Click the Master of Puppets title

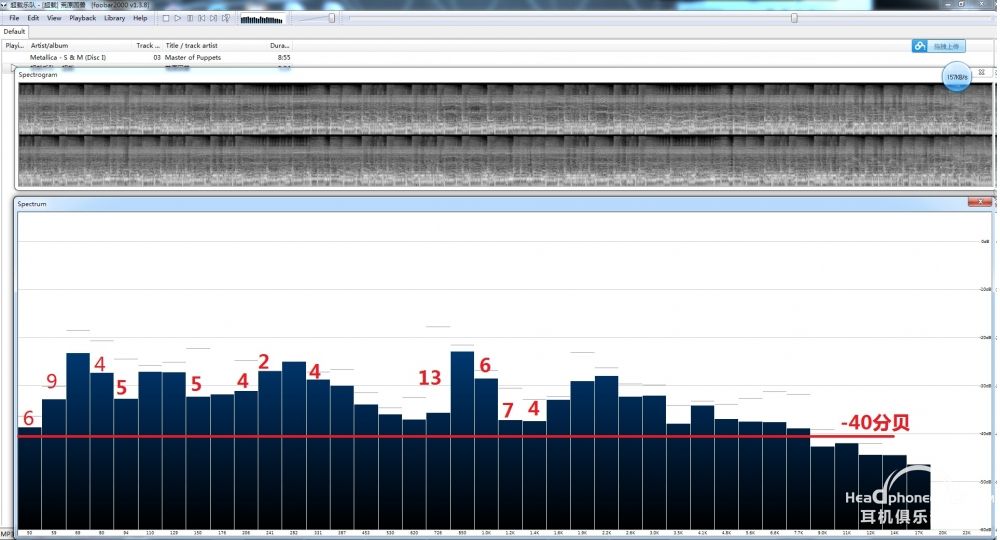pyautogui.click(x=193, y=57)
